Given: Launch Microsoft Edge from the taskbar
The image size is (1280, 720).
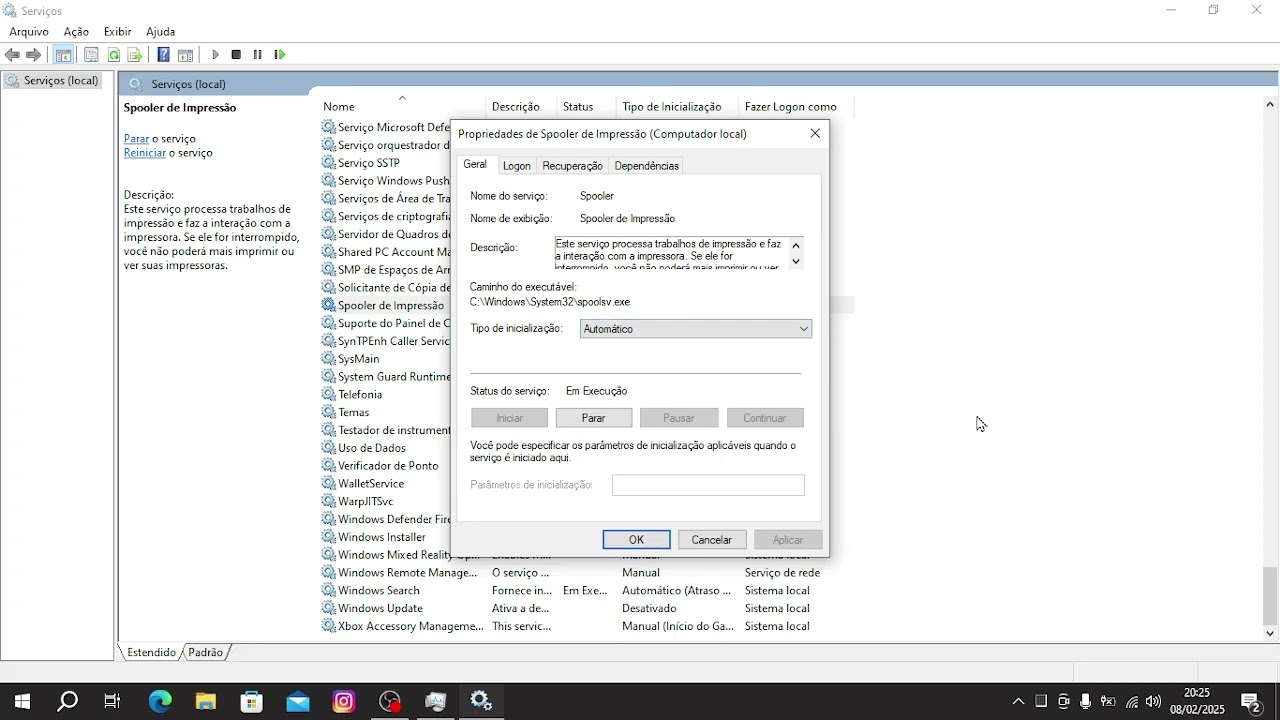Looking at the screenshot, I should pos(160,702).
